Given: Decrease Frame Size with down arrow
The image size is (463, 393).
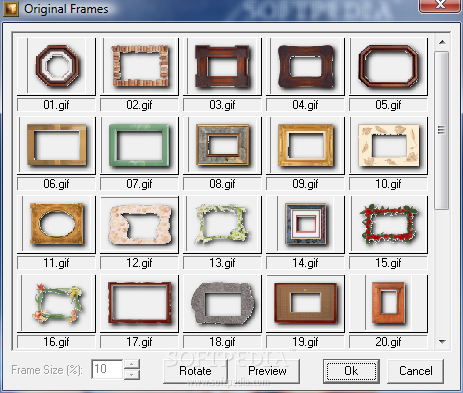Looking at the screenshot, I should (x=132, y=375).
